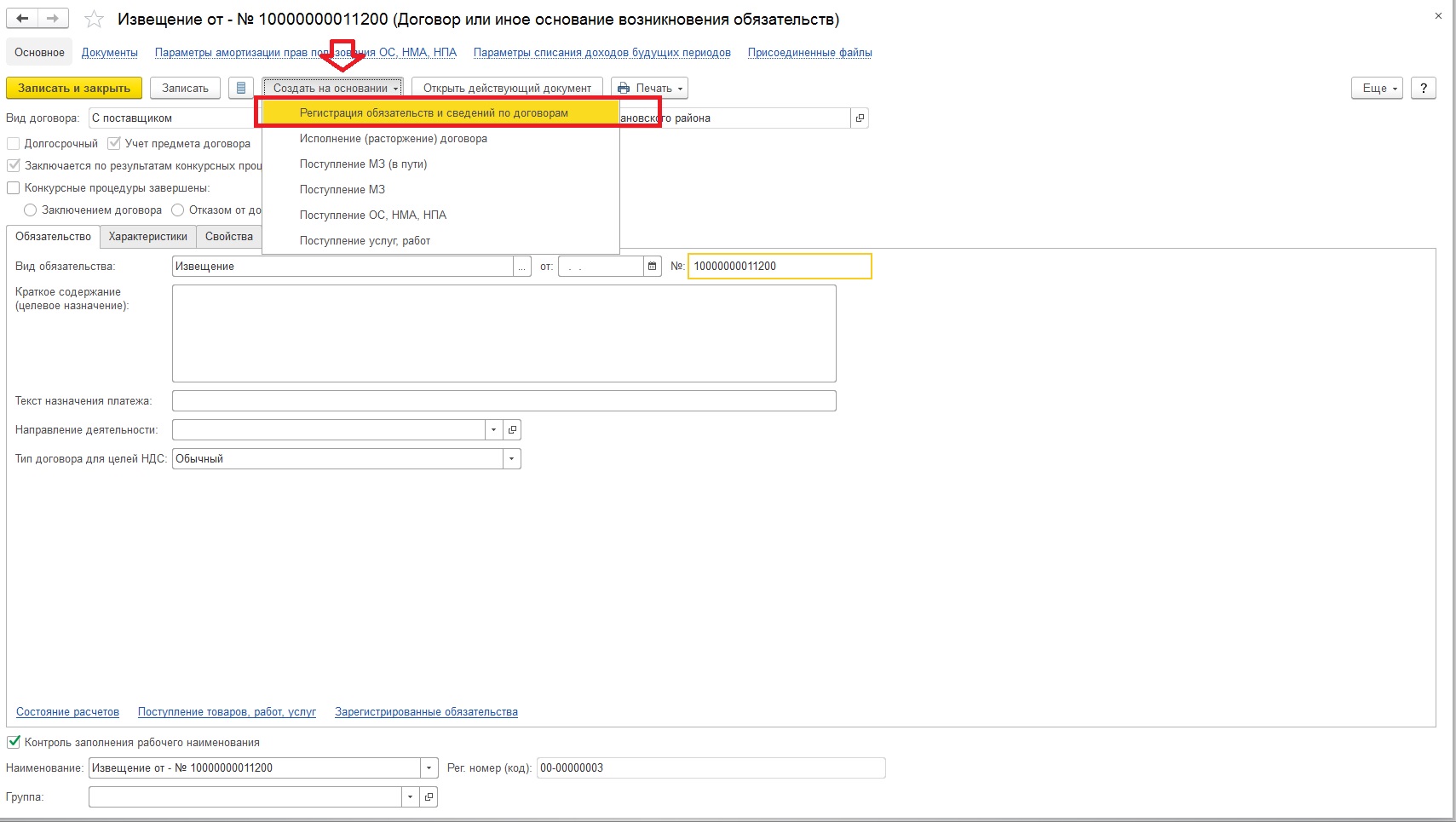The image size is (1456, 822).
Task: Click the Наименование input field
Action: coord(255,768)
